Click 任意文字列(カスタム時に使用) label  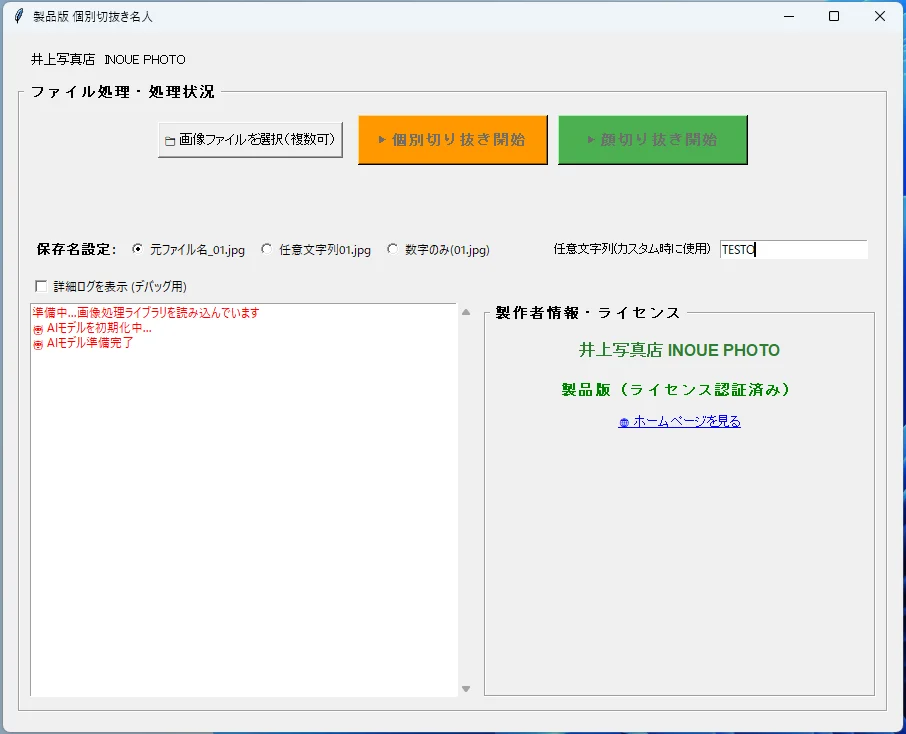coord(632,249)
